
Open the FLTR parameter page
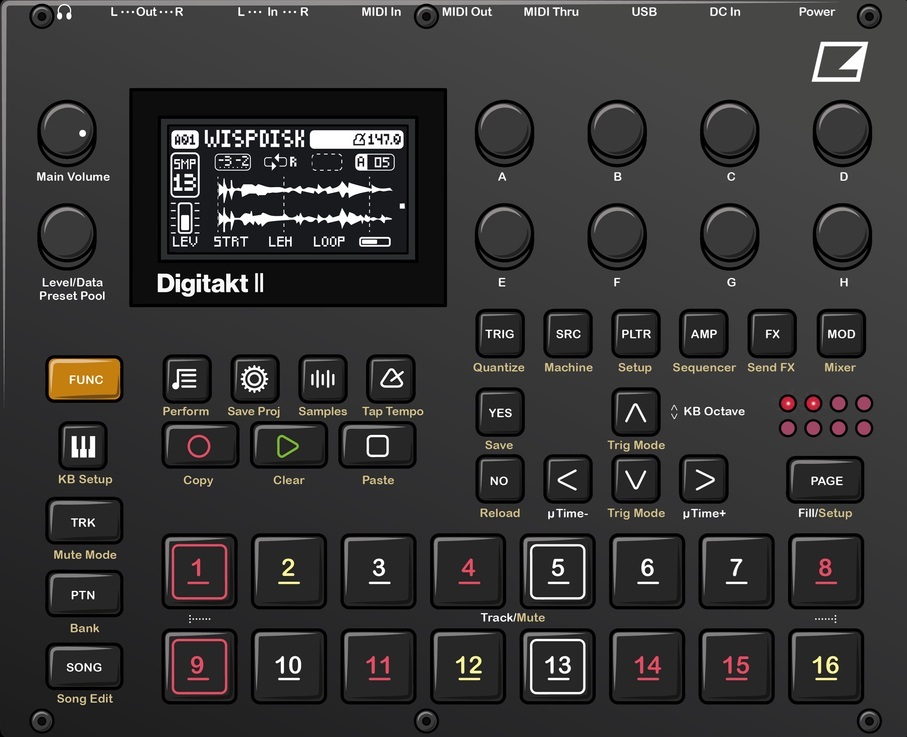pyautogui.click(x=636, y=334)
